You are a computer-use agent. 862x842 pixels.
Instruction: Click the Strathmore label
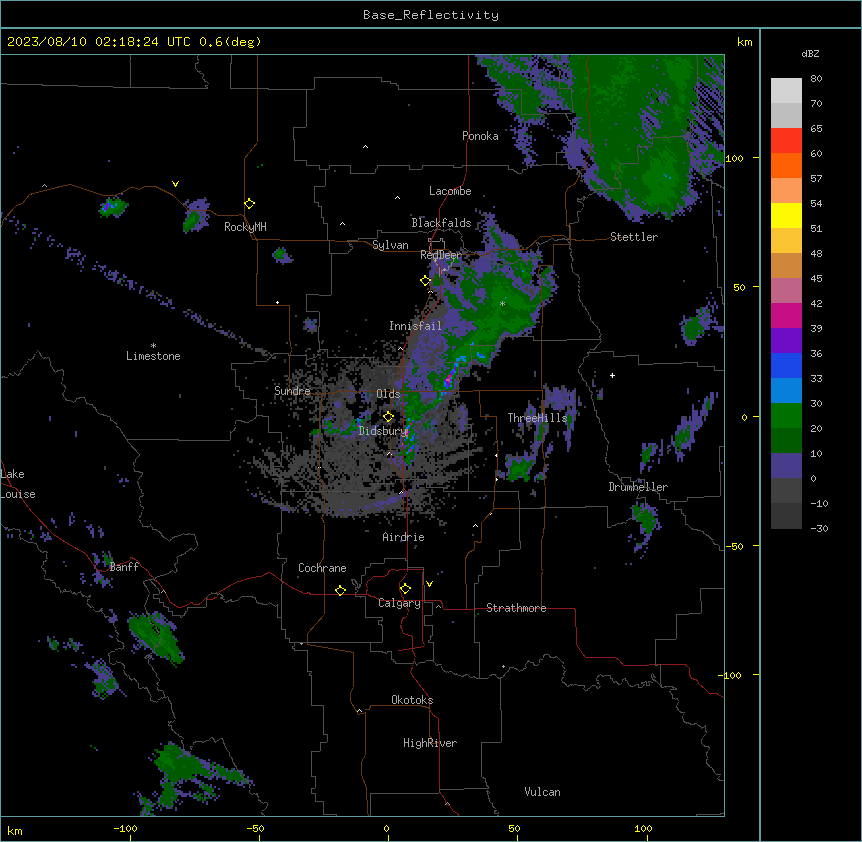click(x=516, y=608)
